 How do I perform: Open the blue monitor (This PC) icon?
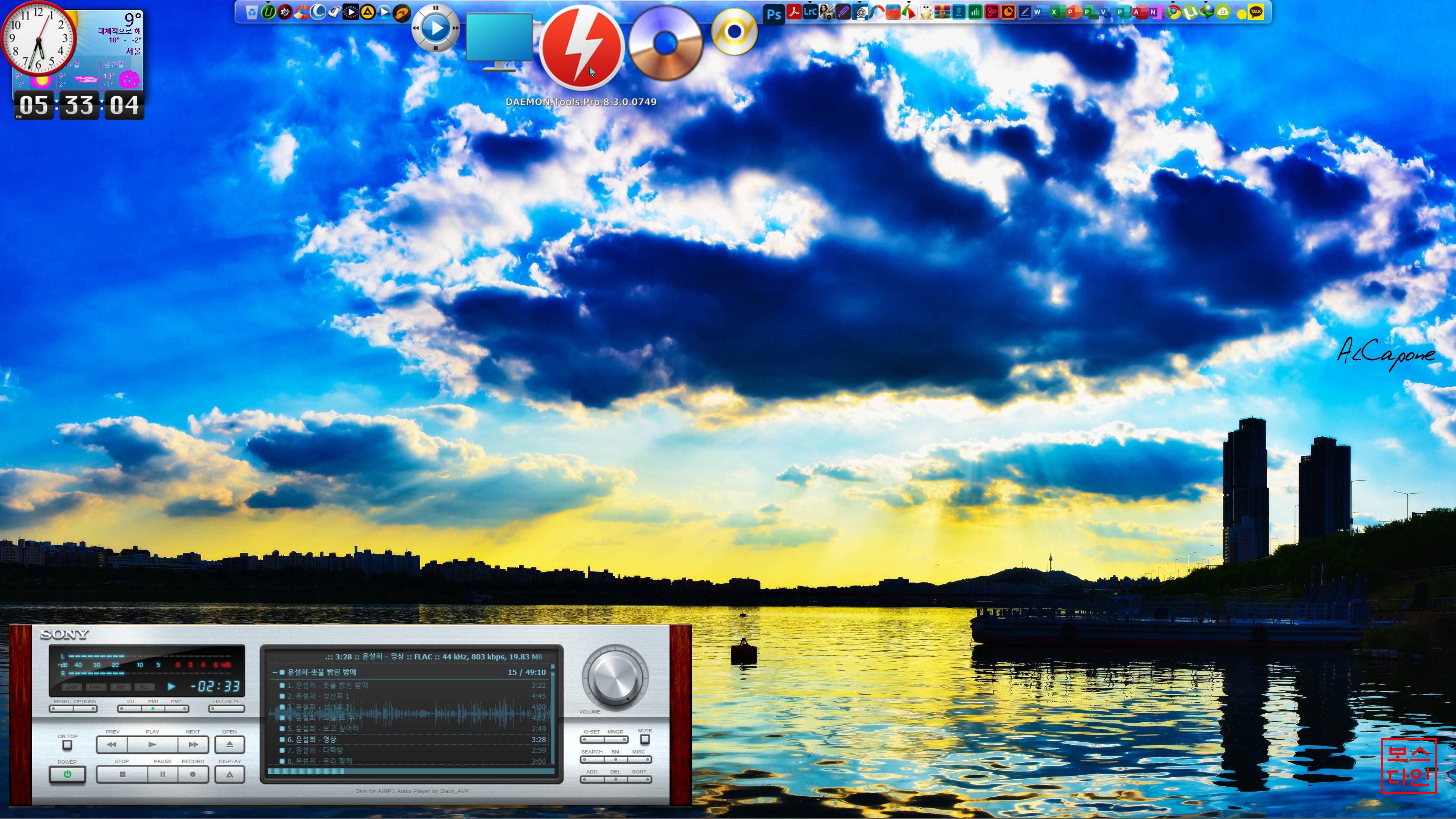tap(499, 42)
